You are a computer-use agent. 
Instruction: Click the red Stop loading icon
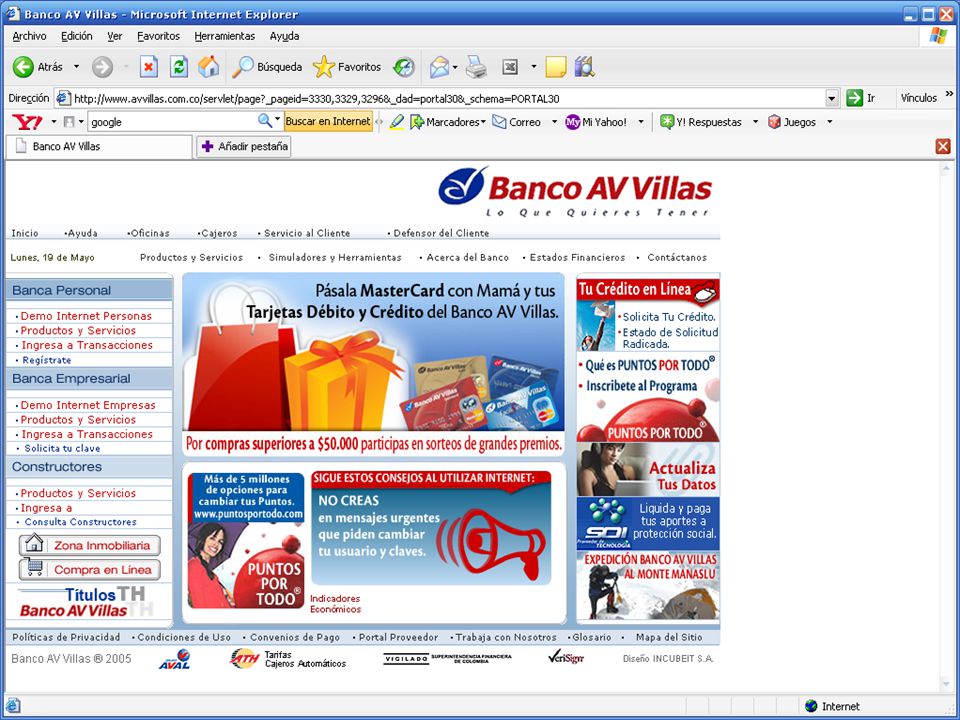point(148,67)
